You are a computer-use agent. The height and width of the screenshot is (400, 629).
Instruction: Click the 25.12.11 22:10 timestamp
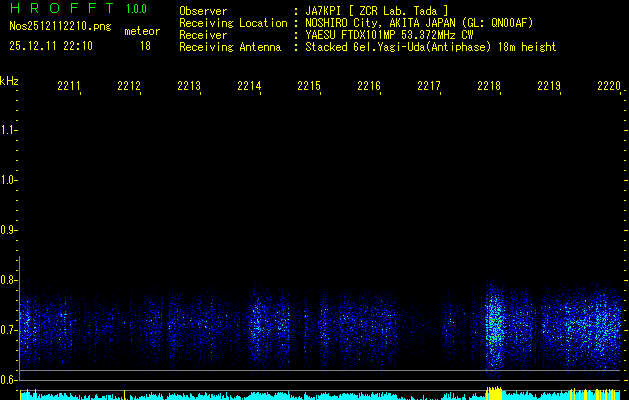click(x=51, y=46)
